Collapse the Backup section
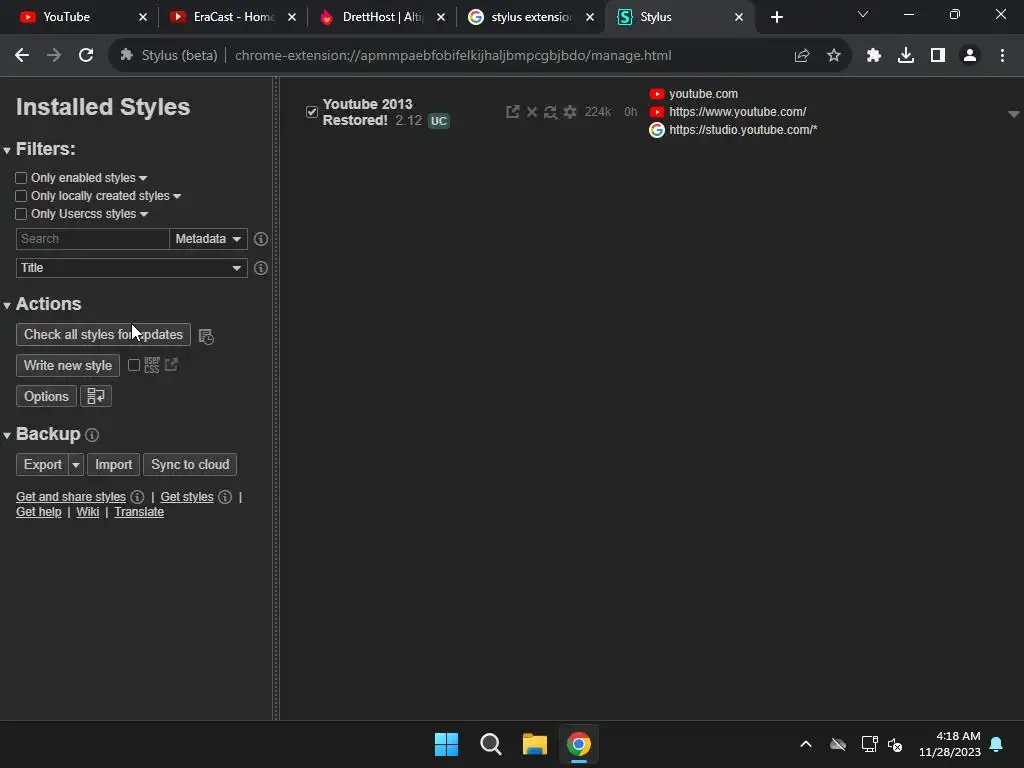This screenshot has height=768, width=1024. (x=7, y=435)
